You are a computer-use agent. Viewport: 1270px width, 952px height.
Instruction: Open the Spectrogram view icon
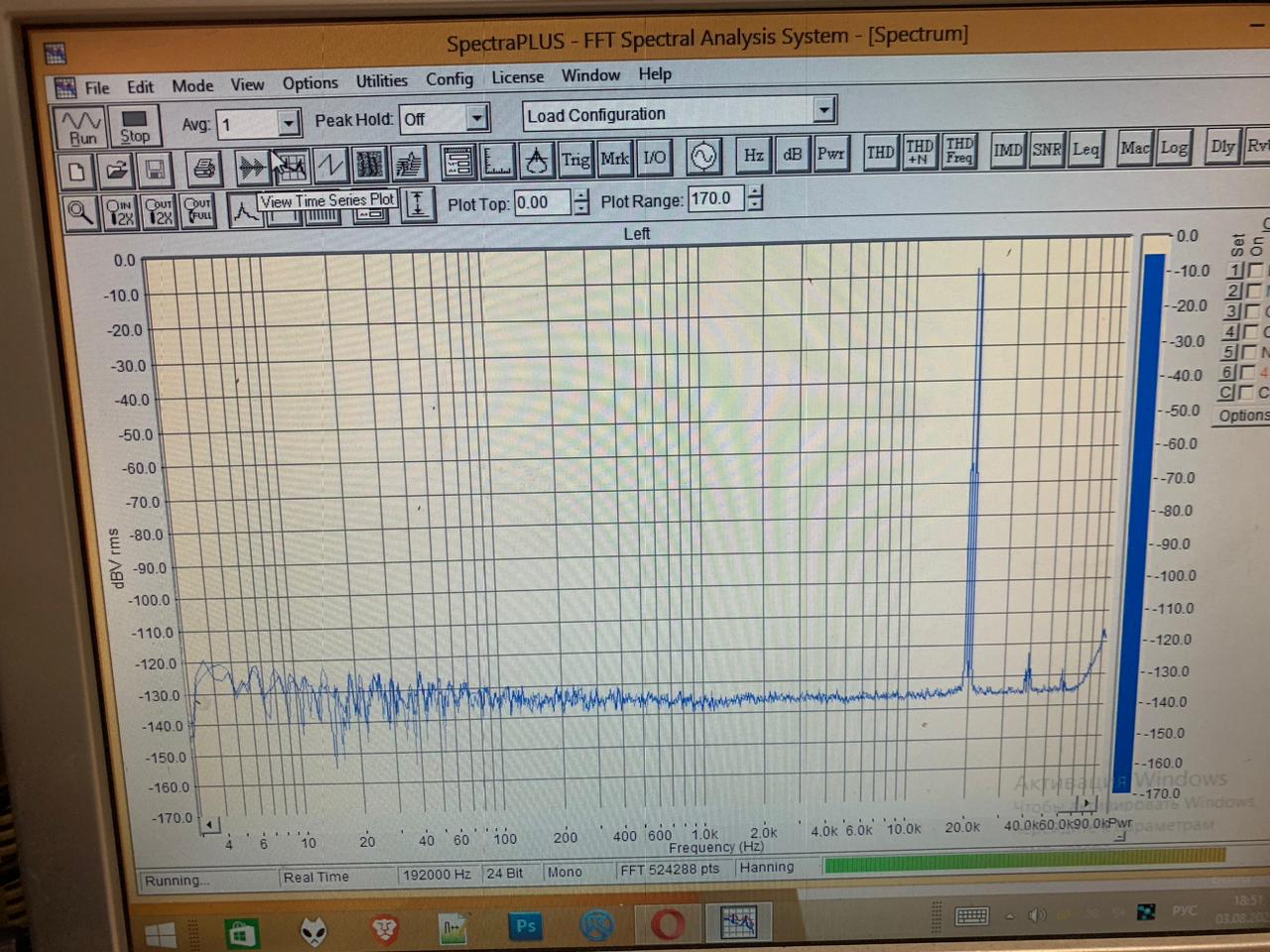coord(369,164)
